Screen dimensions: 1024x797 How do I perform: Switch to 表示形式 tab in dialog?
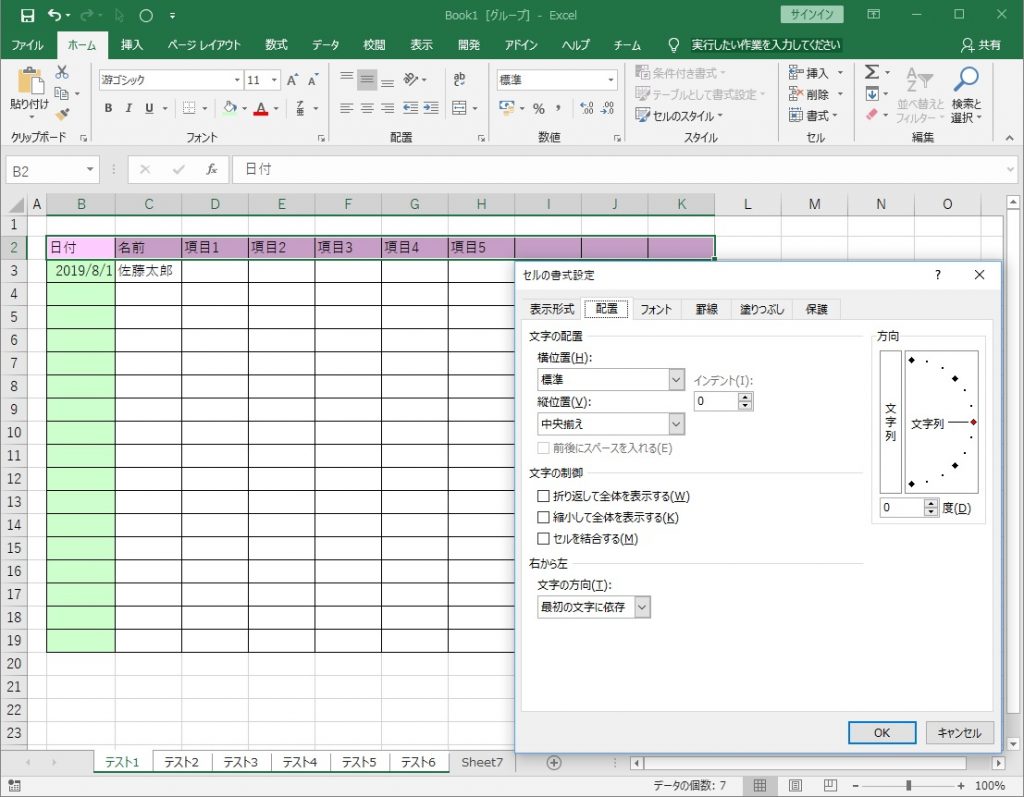pos(552,309)
